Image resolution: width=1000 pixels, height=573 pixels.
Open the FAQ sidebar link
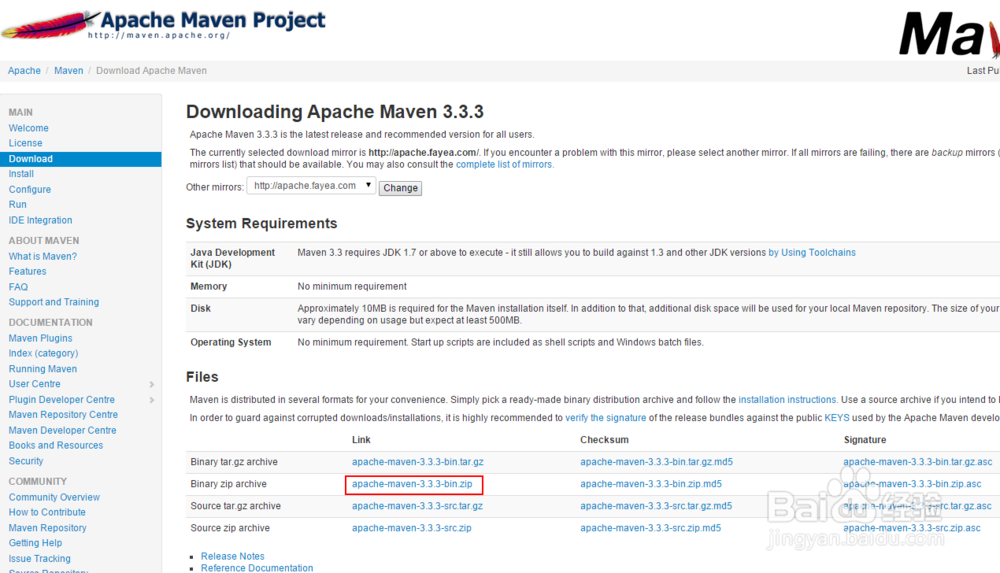click(x=18, y=287)
